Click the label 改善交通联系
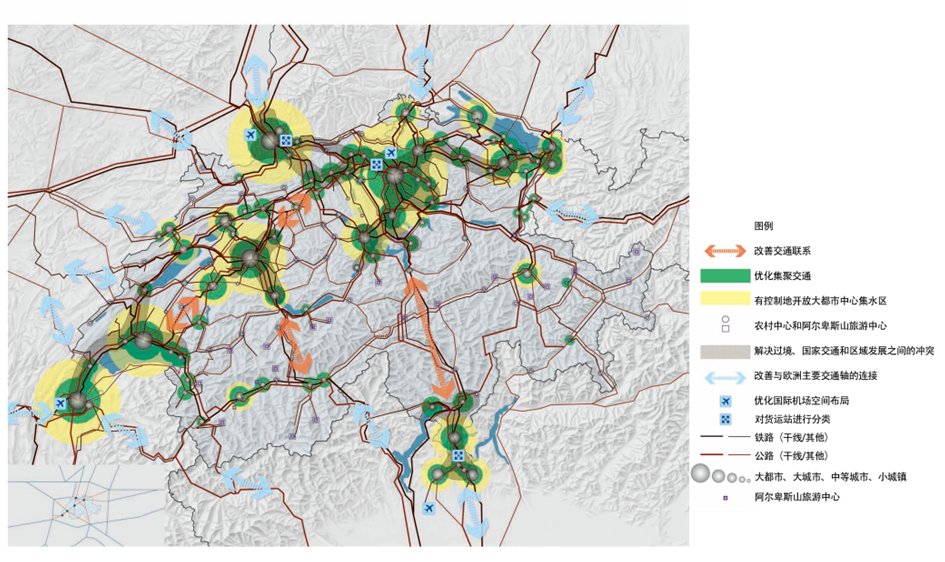The width and height of the screenshot is (945, 562). (x=782, y=251)
